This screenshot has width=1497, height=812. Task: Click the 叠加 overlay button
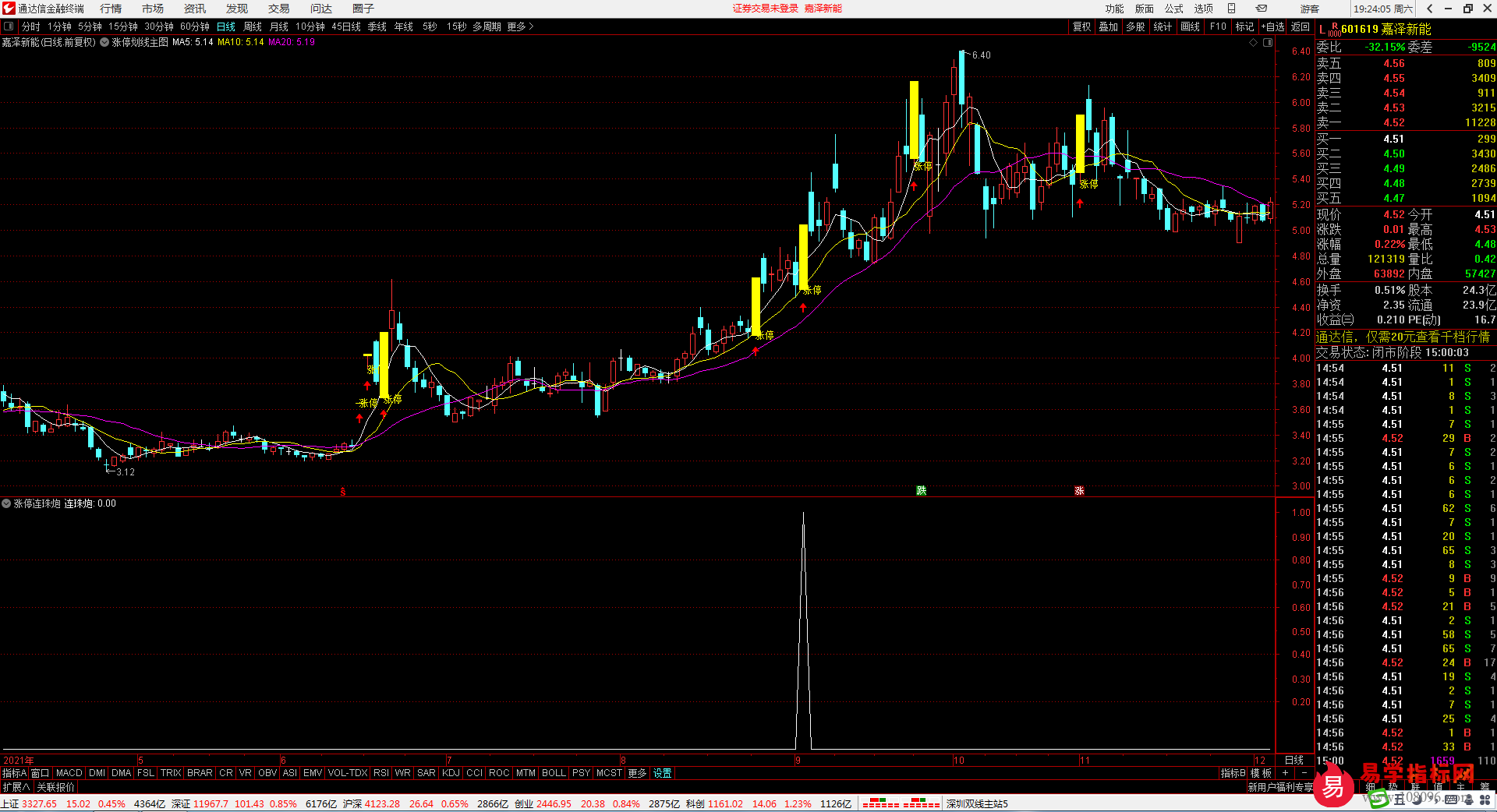pyautogui.click(x=1109, y=26)
